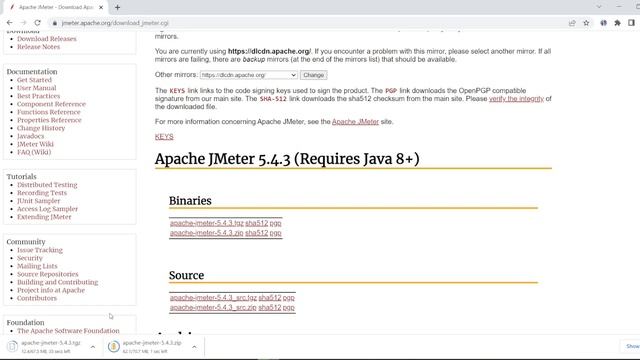Image resolution: width=640 pixels, height=360 pixels.
Task: Open Best Practices link
Action: [x=38, y=96]
